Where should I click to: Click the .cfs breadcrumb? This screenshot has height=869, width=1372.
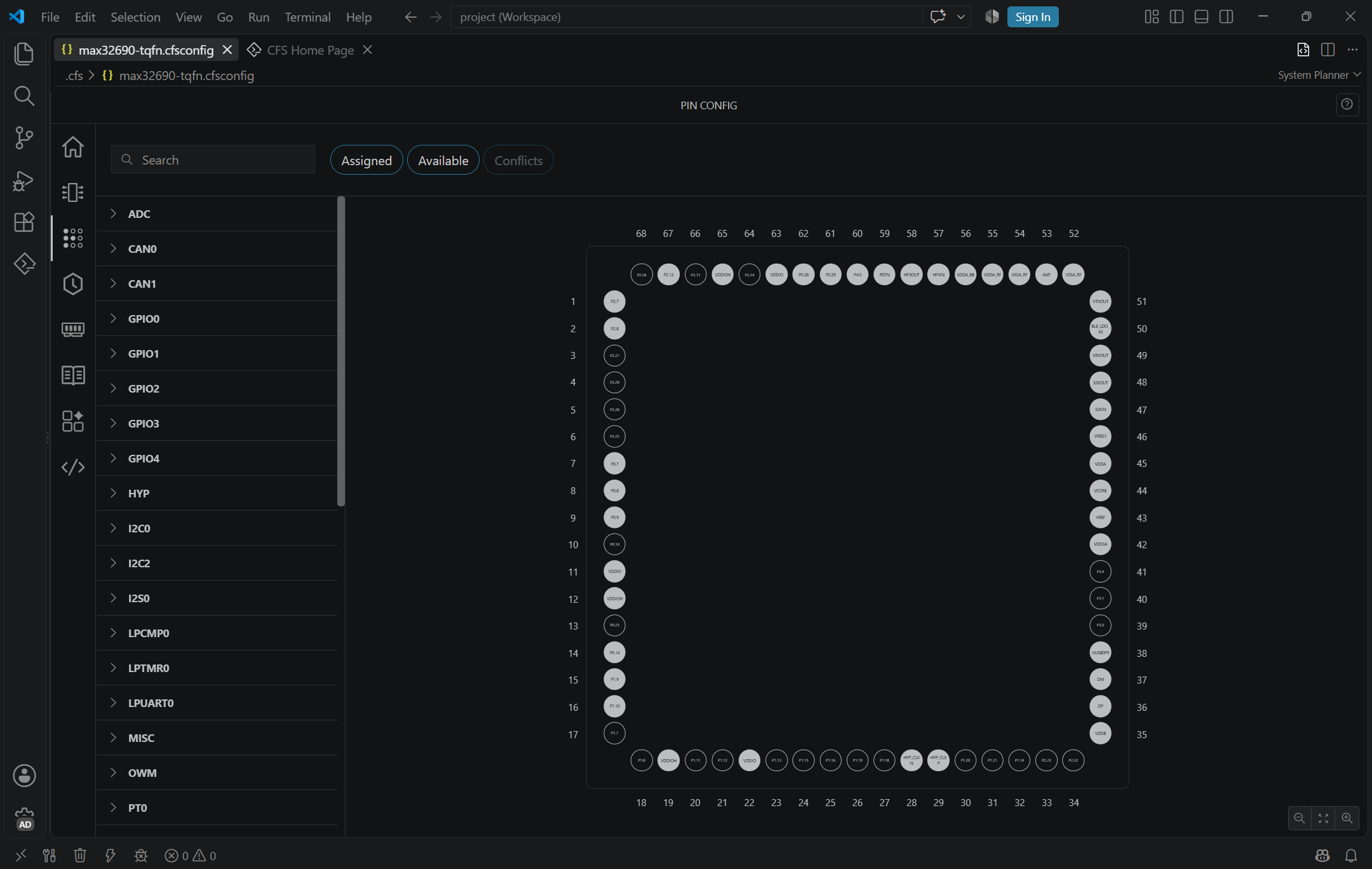pos(74,76)
